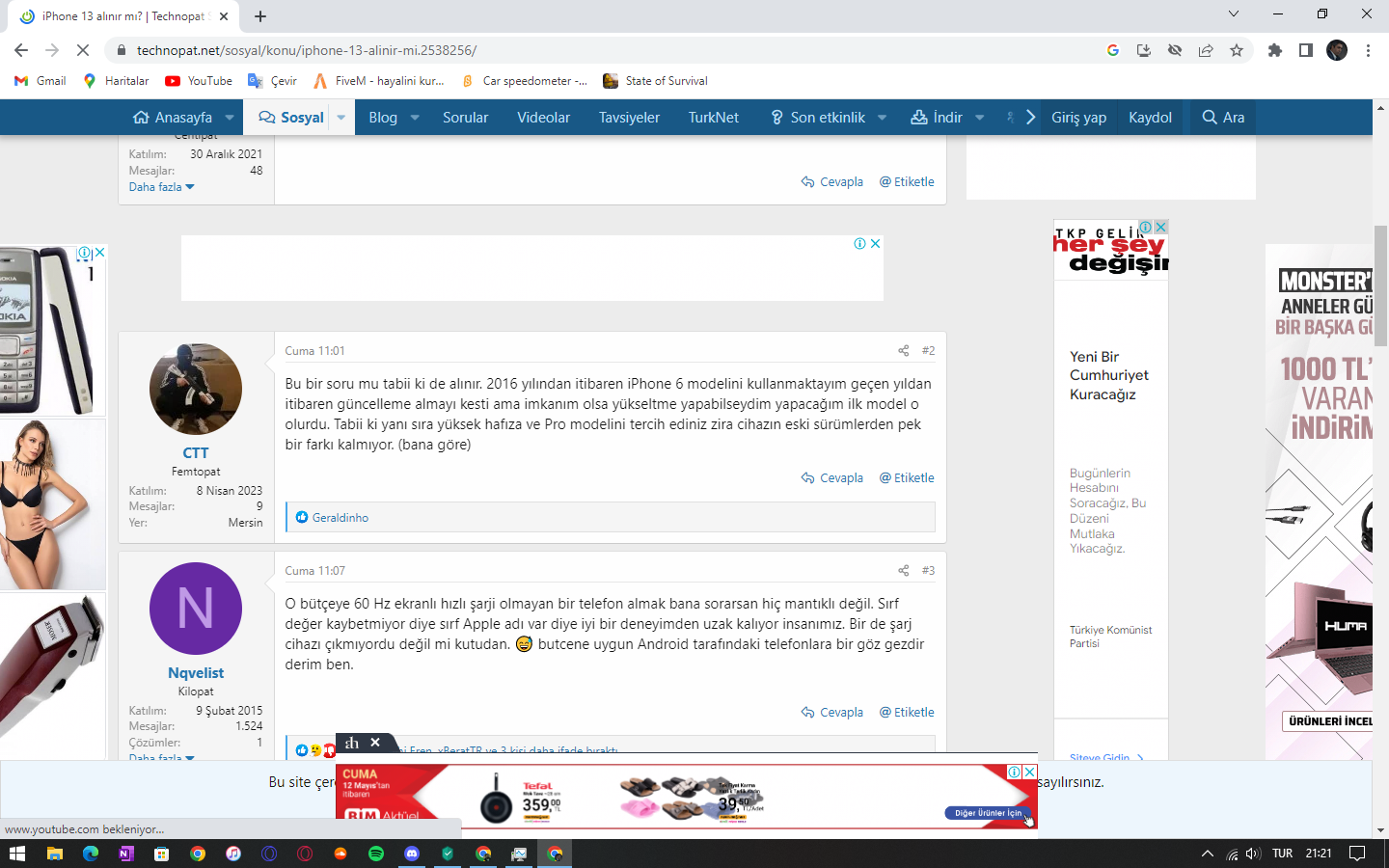This screenshot has height=868, width=1389.
Task: Open the Anasayfa navigation item
Action: [173, 118]
